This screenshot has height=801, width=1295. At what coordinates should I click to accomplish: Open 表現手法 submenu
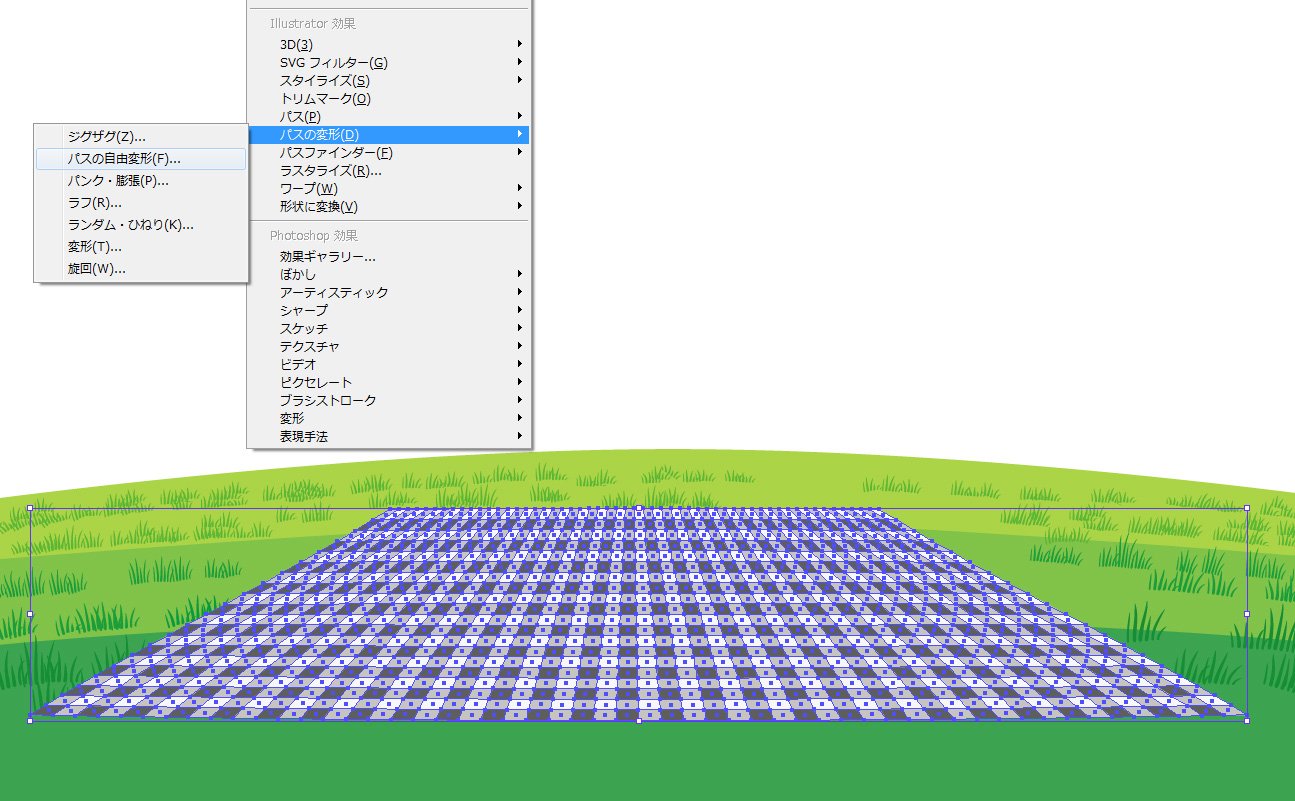[389, 436]
